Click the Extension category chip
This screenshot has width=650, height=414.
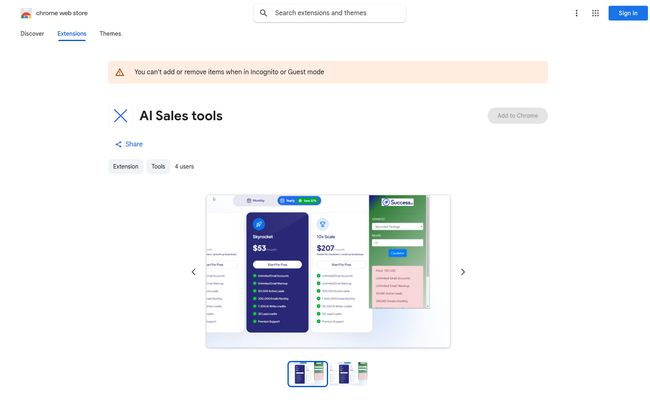pyautogui.click(x=126, y=167)
